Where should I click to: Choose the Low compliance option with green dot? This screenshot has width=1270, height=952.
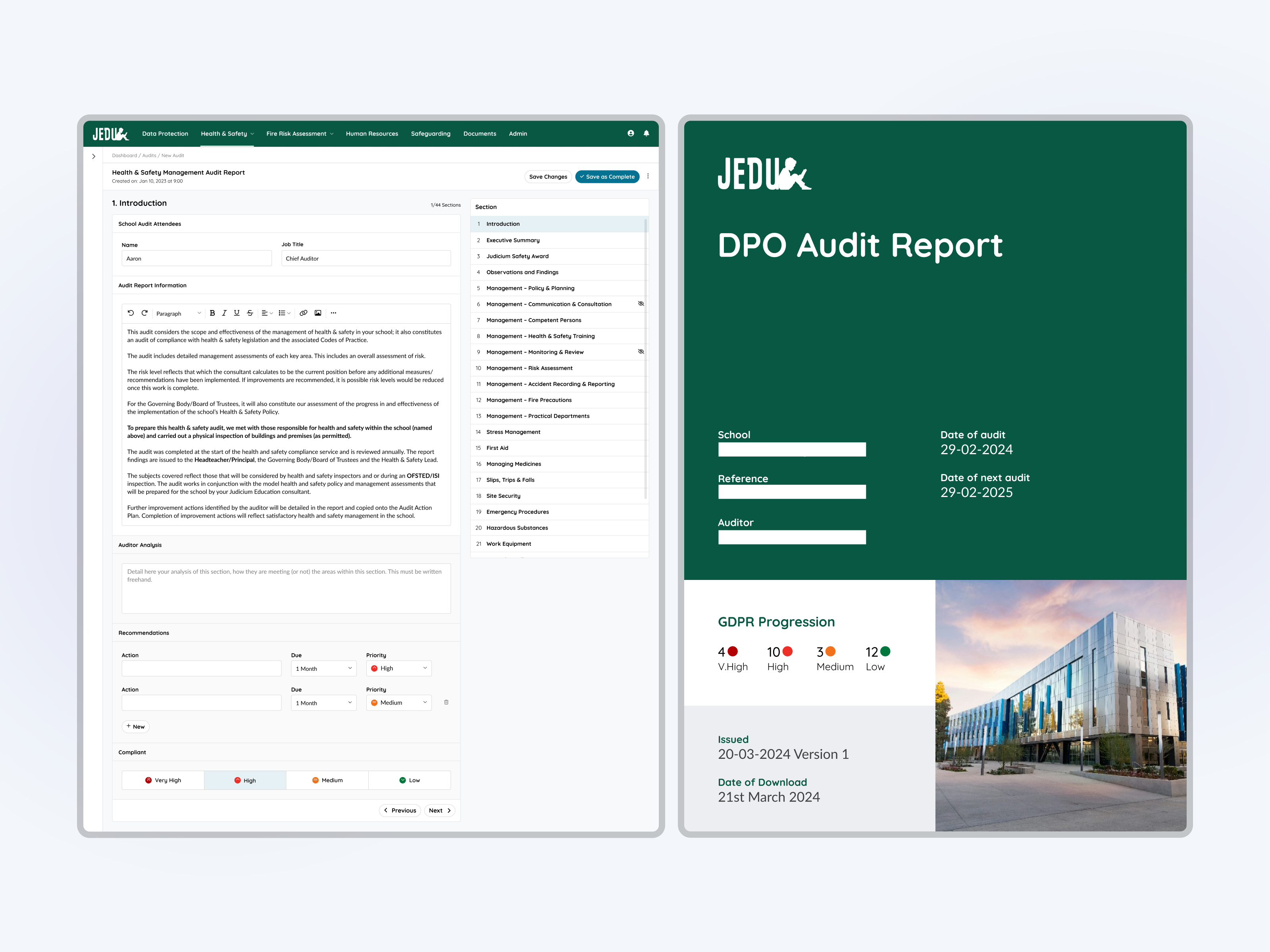pos(409,780)
